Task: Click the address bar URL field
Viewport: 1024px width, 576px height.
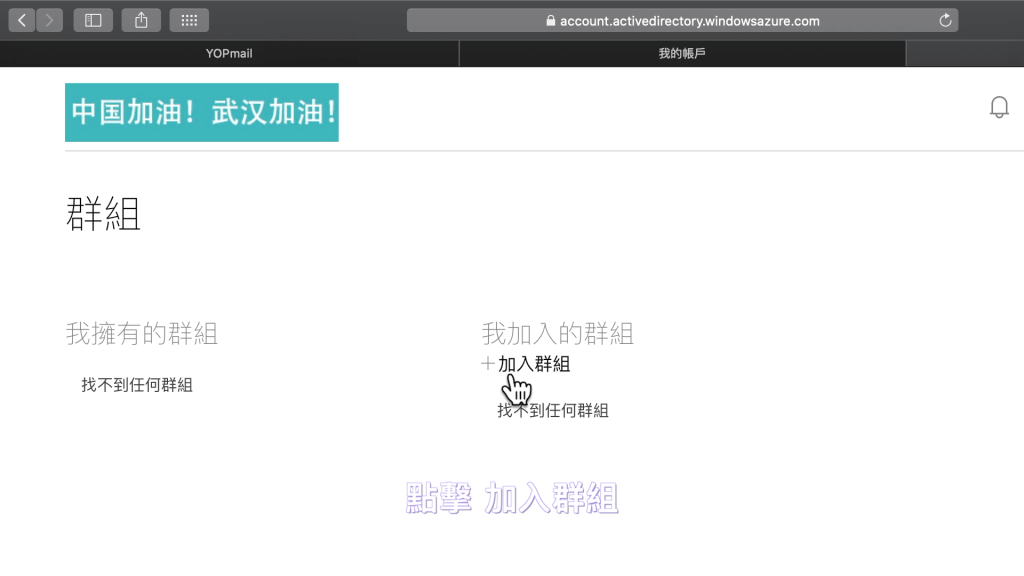Action: [682, 20]
